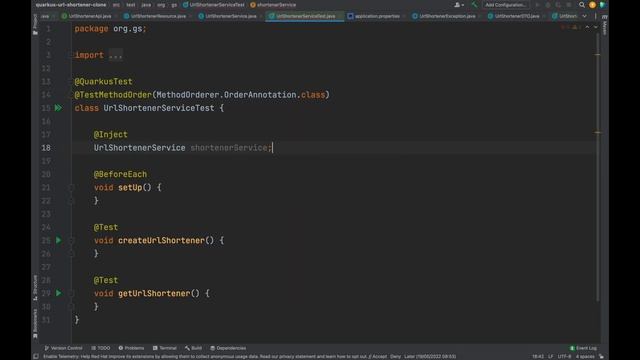This screenshot has width=640, height=360.
Task: Collapse the getUrlShortener method fold marker
Action: [71, 293]
